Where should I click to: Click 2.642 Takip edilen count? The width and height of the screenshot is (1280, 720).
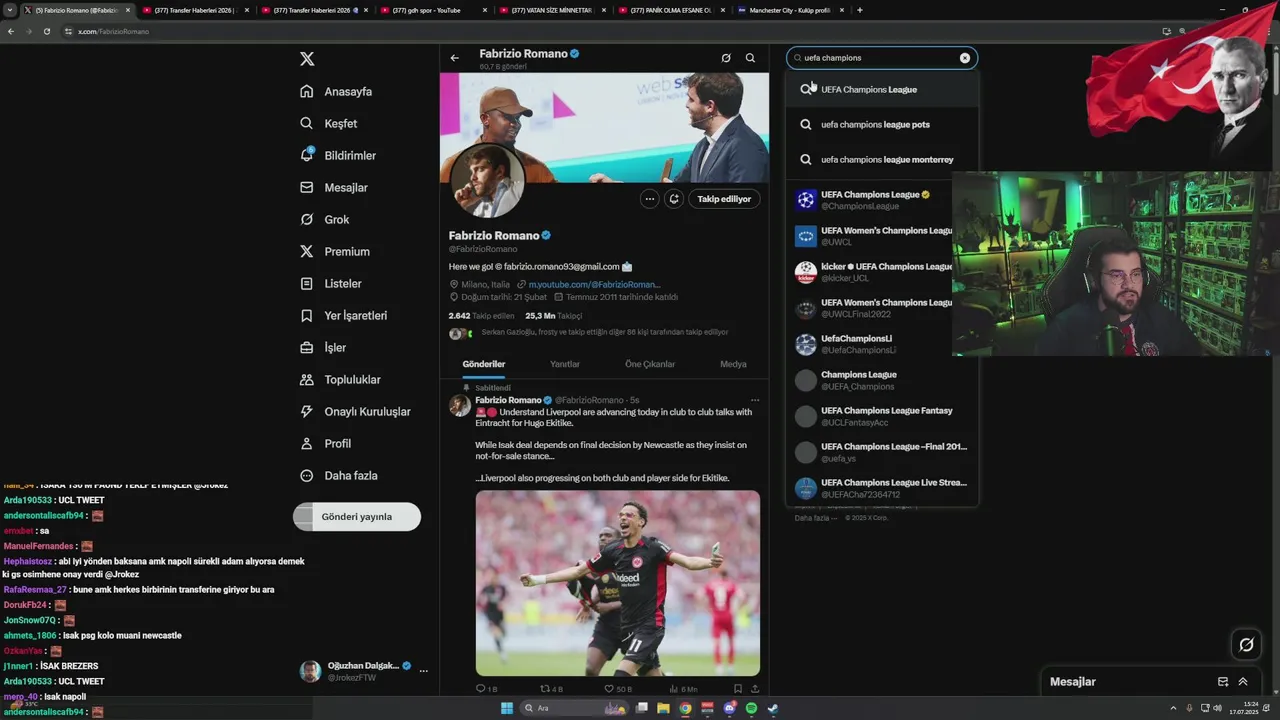(x=482, y=315)
